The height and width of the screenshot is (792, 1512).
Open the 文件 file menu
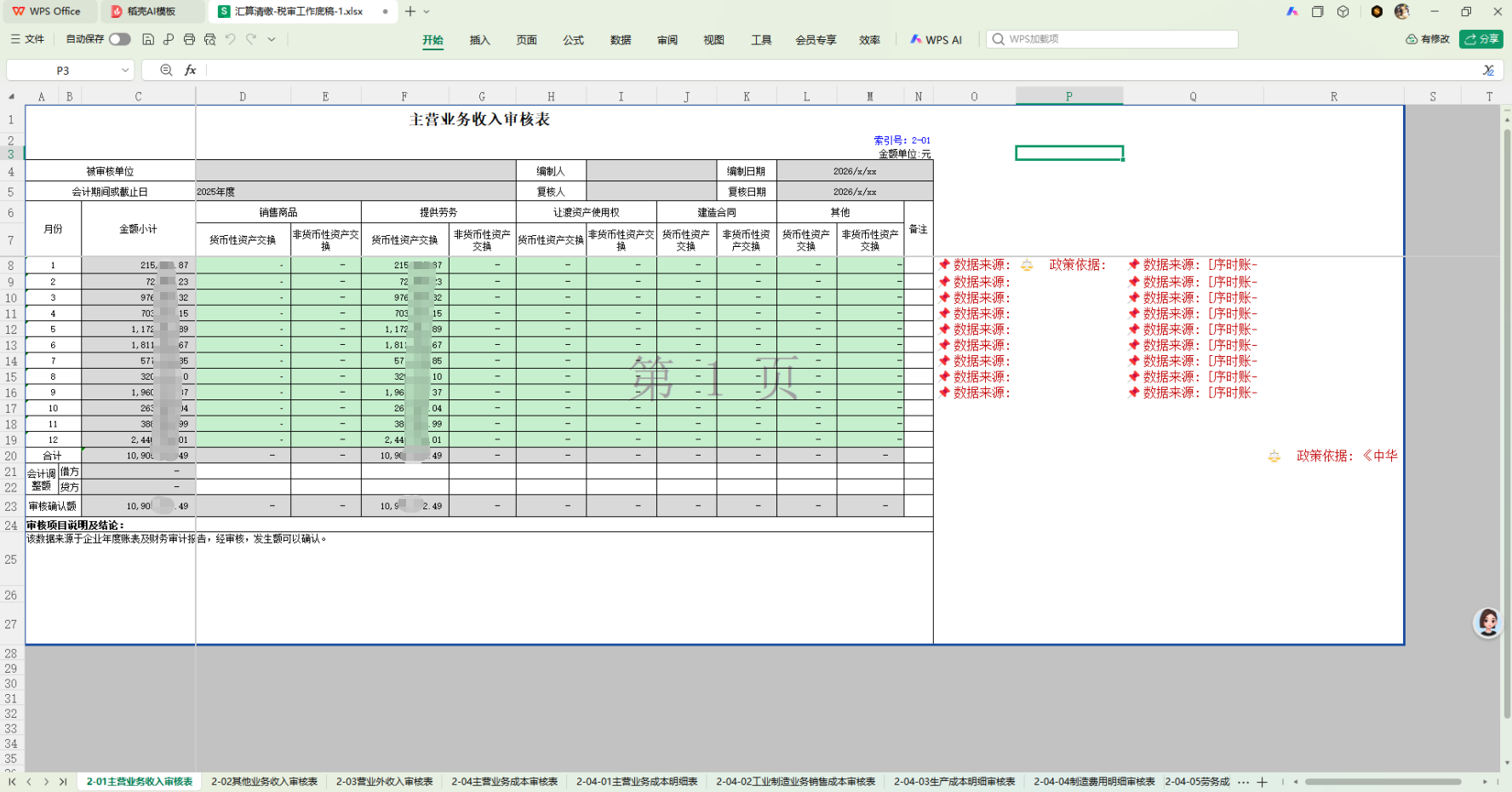[x=27, y=39]
